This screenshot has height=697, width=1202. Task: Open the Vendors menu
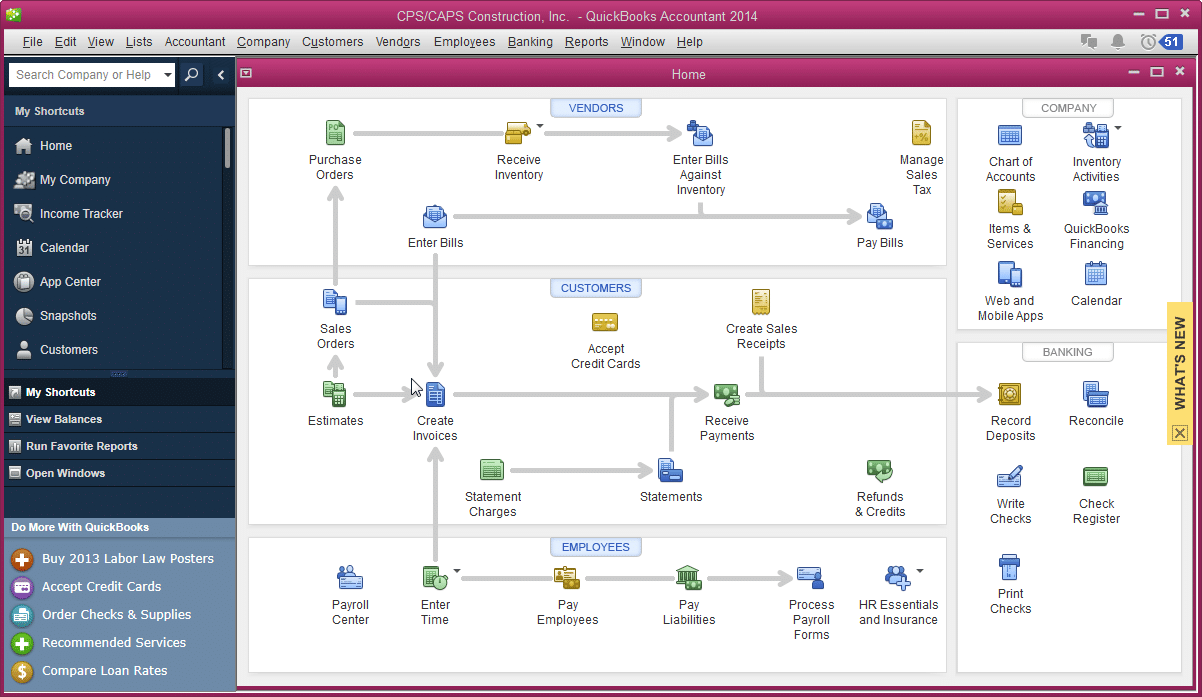[398, 42]
